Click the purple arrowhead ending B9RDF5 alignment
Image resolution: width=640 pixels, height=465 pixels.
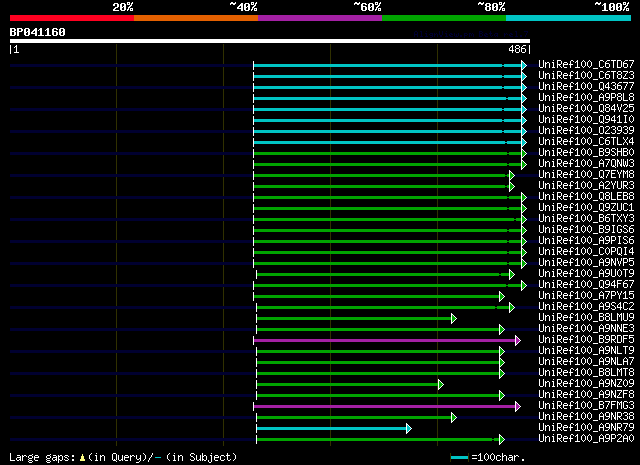518,340
